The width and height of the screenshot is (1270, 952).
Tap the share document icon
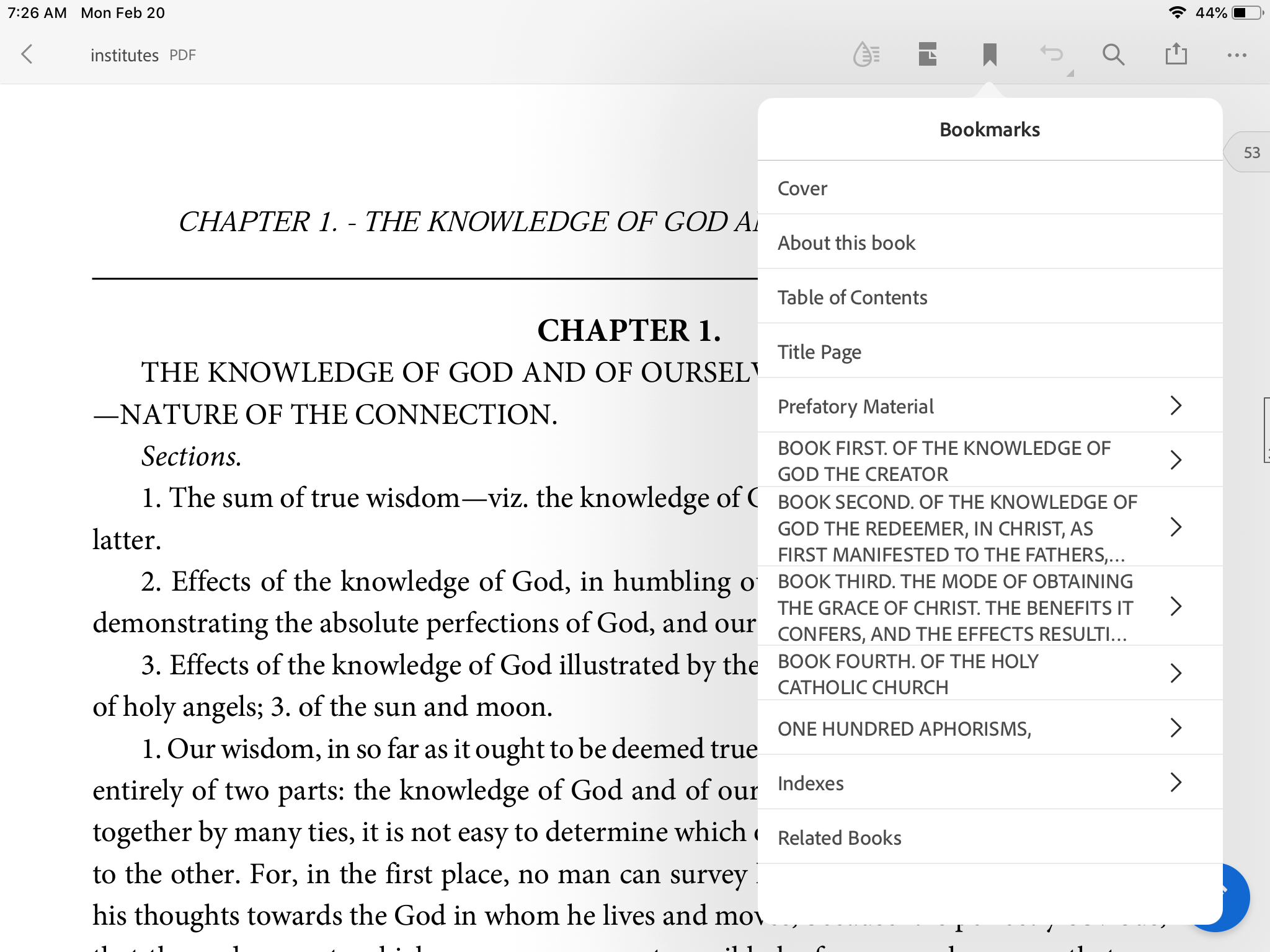[x=1176, y=55]
